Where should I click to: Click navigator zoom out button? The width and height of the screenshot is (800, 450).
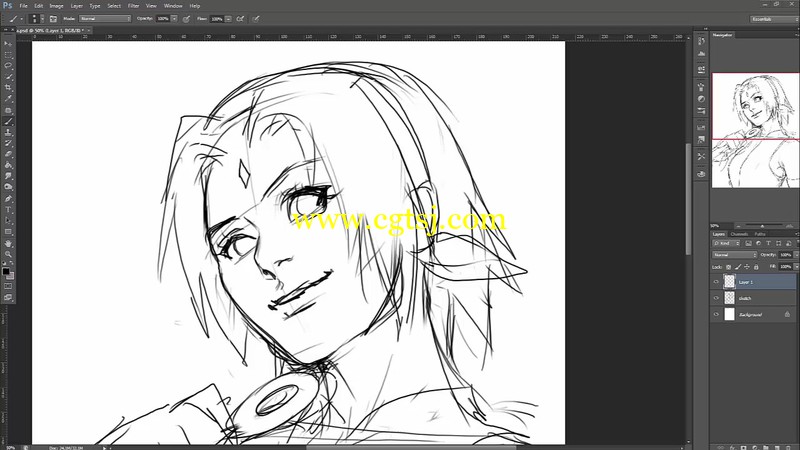click(x=738, y=226)
